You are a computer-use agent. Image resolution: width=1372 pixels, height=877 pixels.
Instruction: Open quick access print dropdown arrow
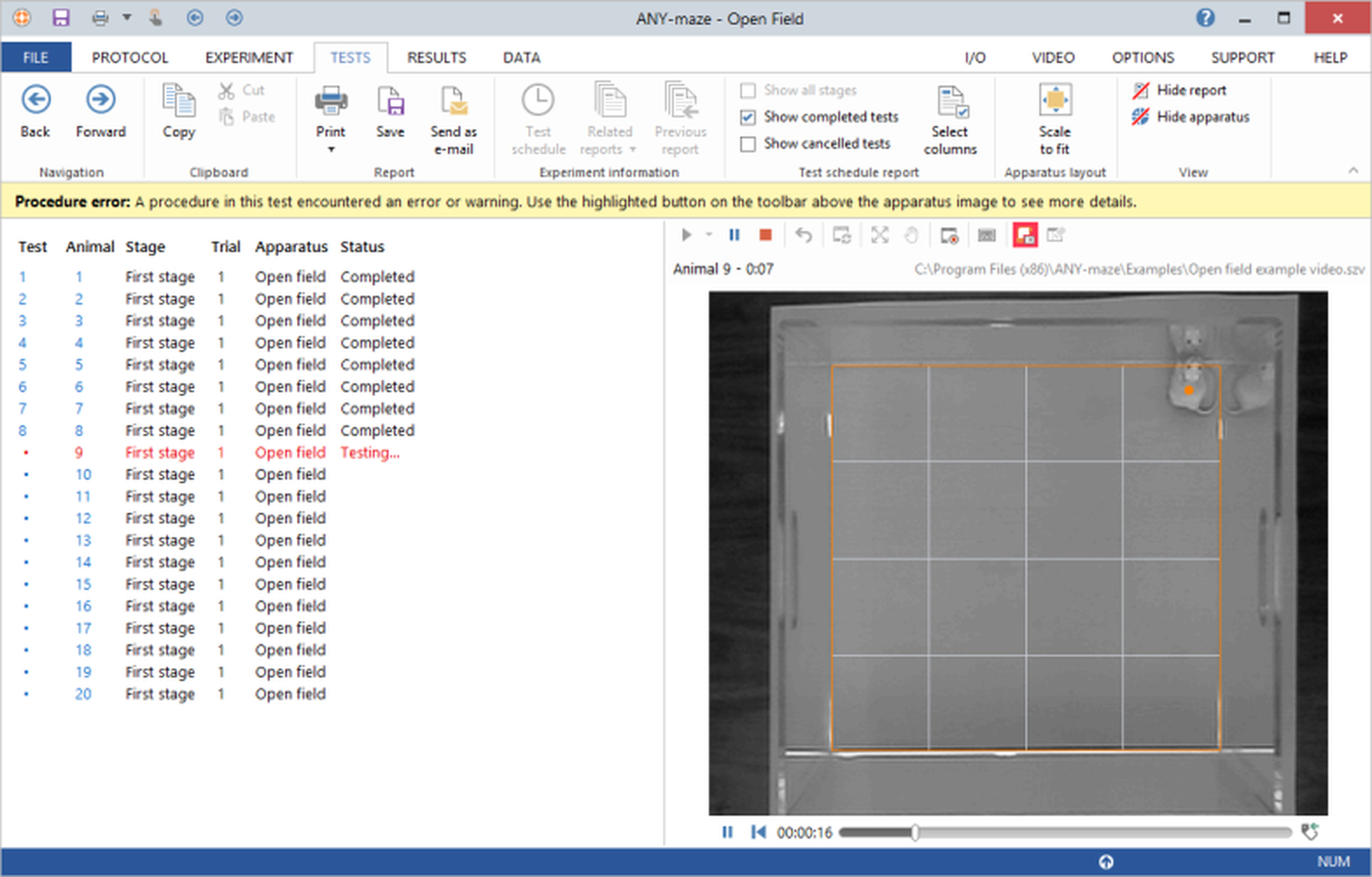(x=127, y=18)
